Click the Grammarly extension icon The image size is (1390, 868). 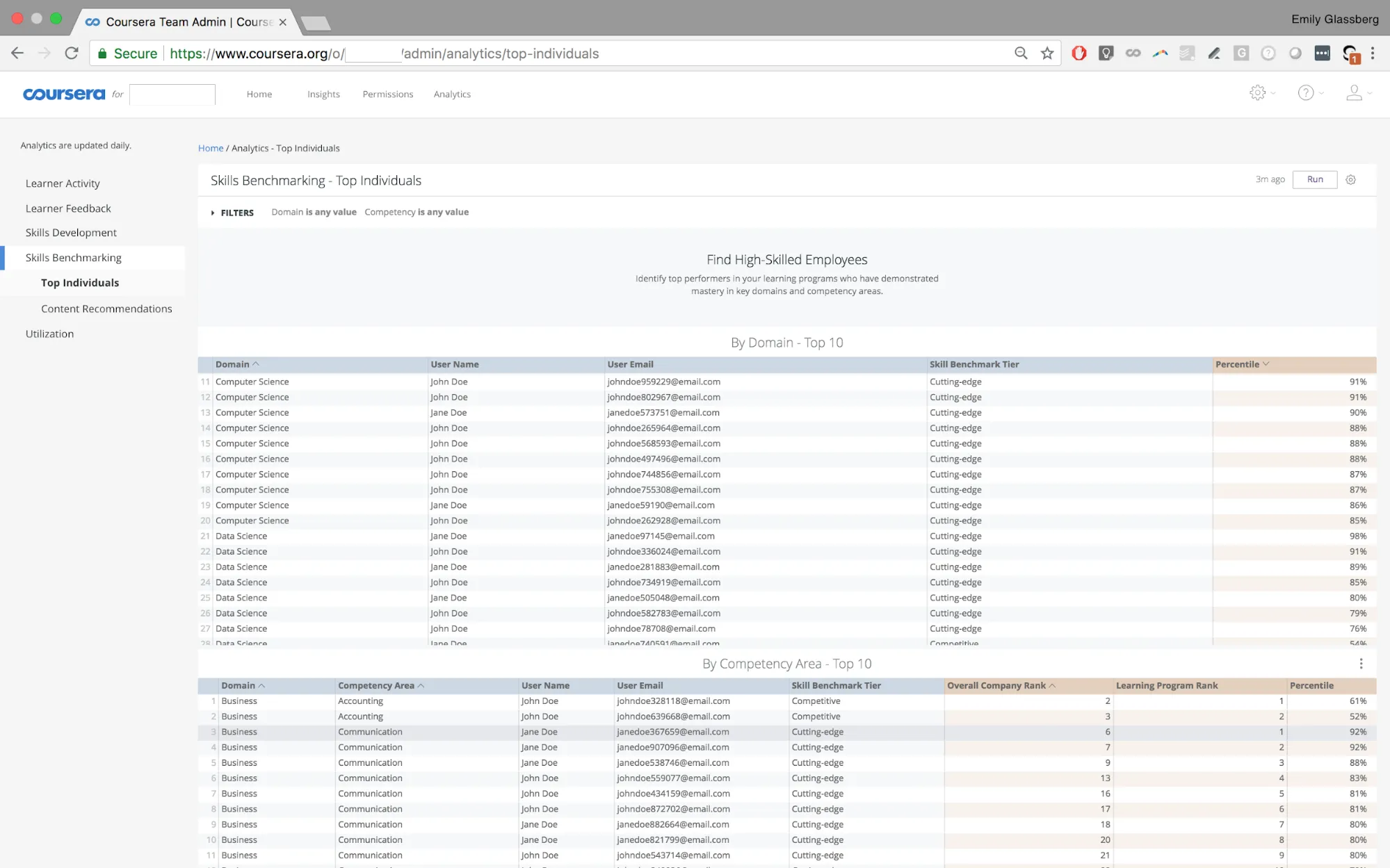pyautogui.click(x=1241, y=53)
